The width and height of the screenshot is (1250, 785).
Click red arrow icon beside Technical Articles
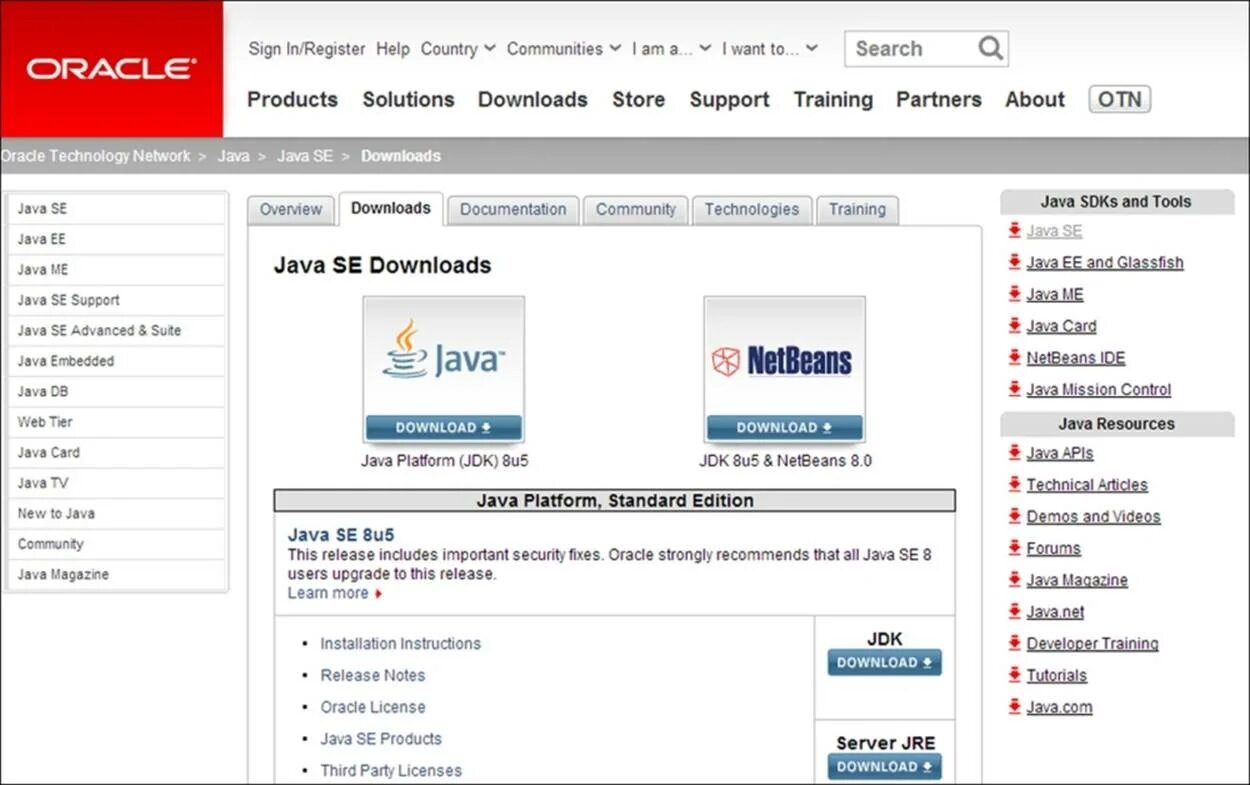[1015, 485]
